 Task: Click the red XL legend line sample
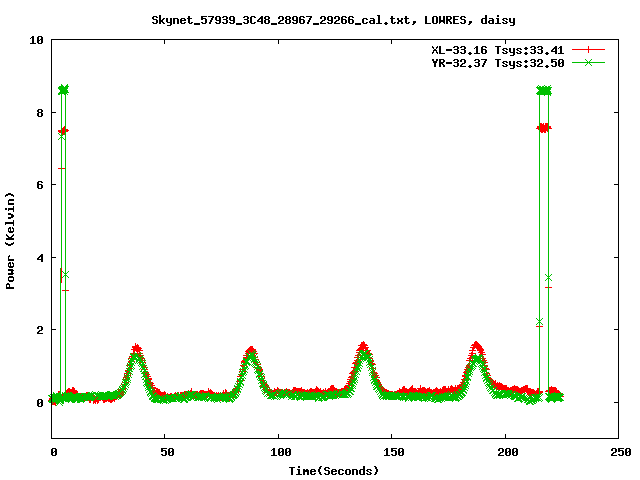(x=588, y=50)
